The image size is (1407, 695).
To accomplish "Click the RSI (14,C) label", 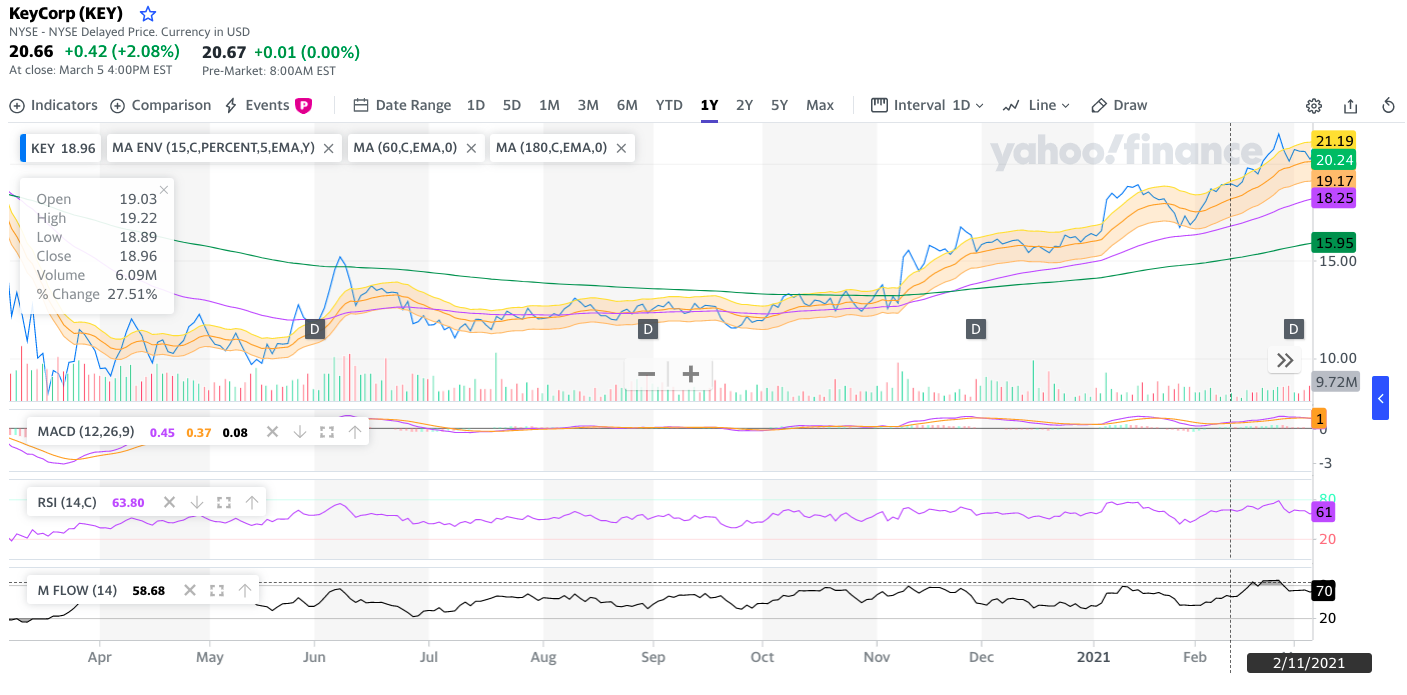I will pos(67,502).
